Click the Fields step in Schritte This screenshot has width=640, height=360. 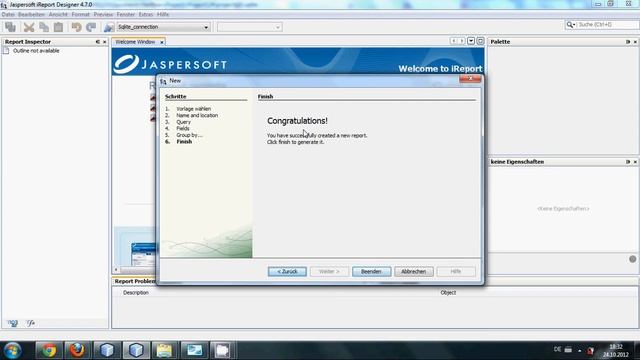coord(183,129)
